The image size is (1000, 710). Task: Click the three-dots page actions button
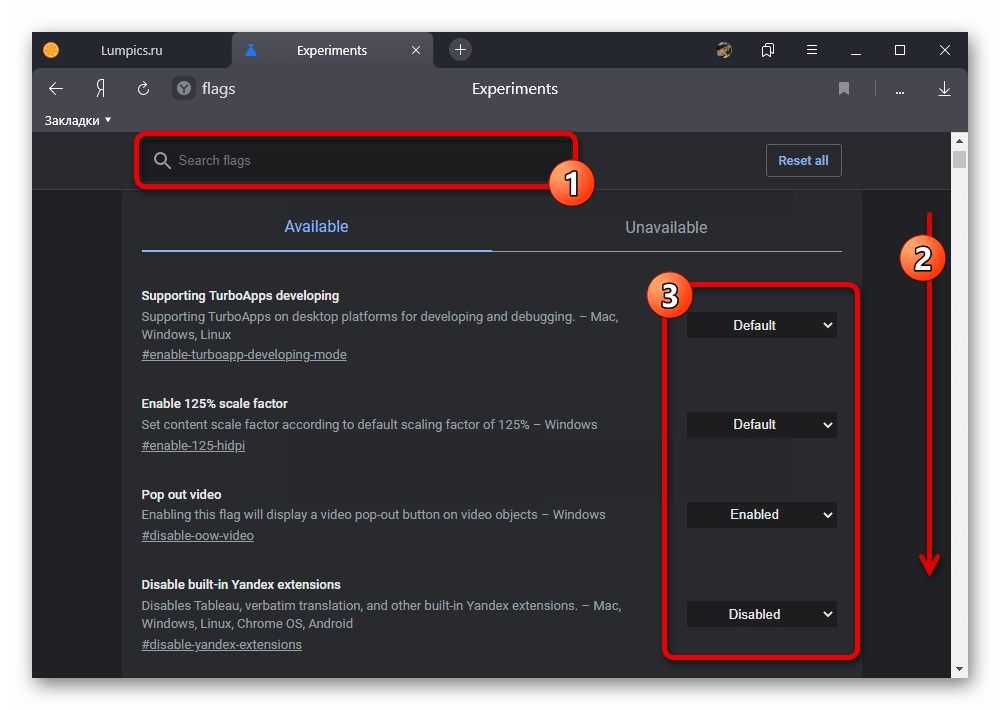tap(900, 90)
